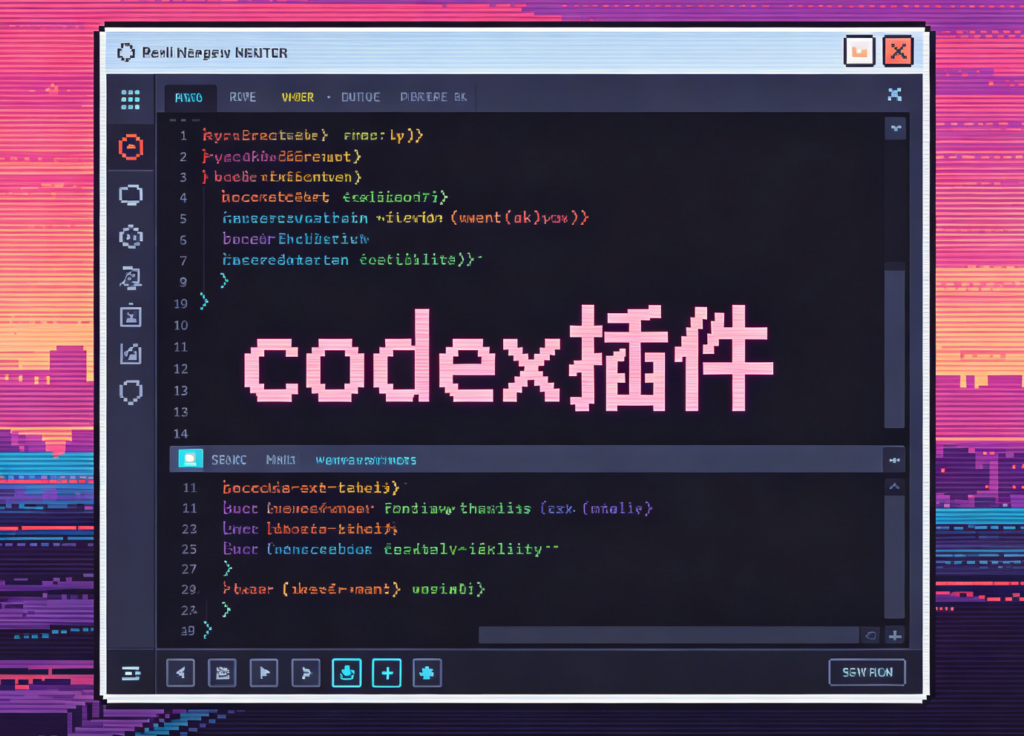Screen dimensions: 1024x736
Task: Open the grid apps menu icon
Action: coord(131,99)
